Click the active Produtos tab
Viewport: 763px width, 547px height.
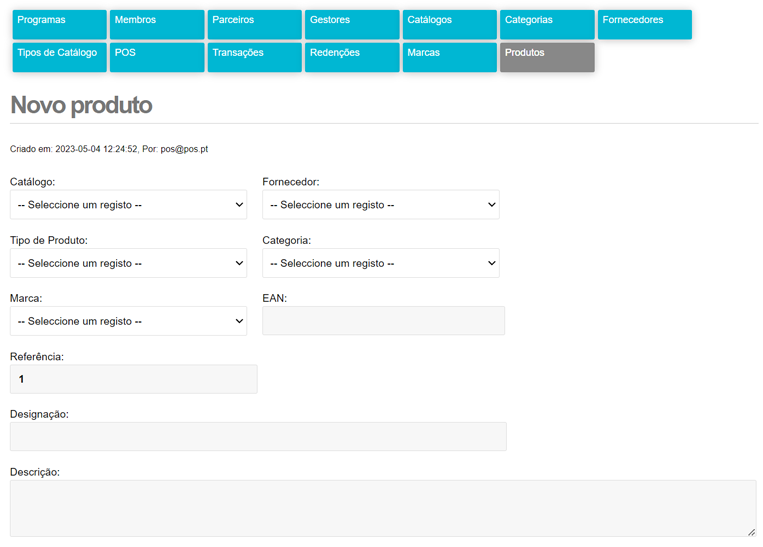[546, 57]
